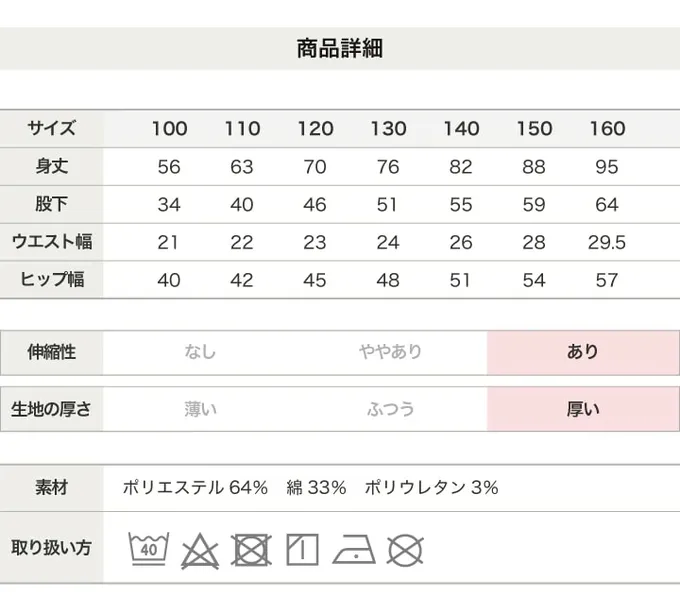Click the 40-degree wash care icon
The height and width of the screenshot is (614, 680).
coord(149,549)
